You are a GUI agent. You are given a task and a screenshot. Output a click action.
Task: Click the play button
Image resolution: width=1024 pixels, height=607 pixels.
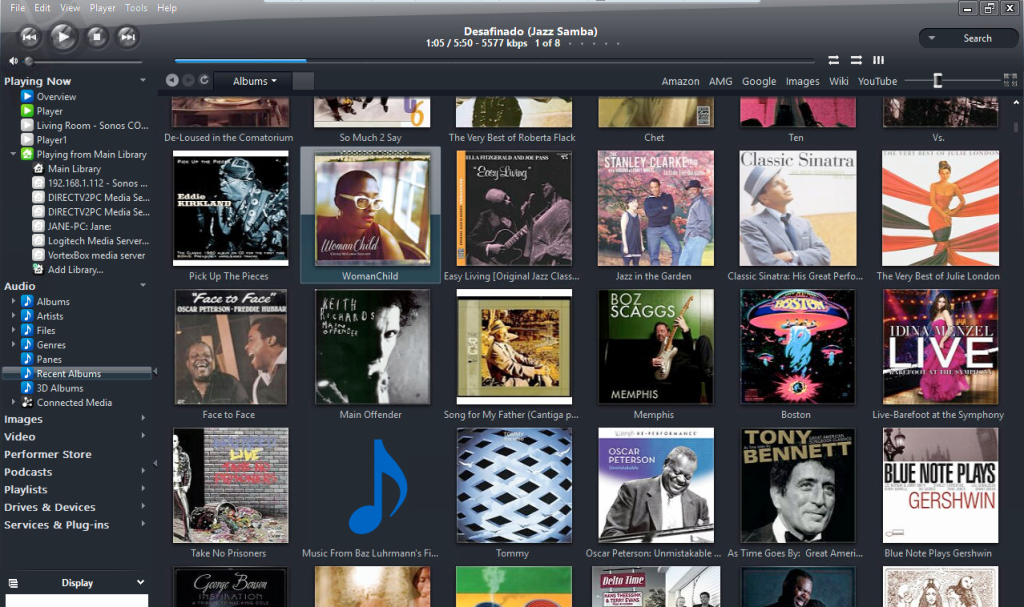pos(63,37)
